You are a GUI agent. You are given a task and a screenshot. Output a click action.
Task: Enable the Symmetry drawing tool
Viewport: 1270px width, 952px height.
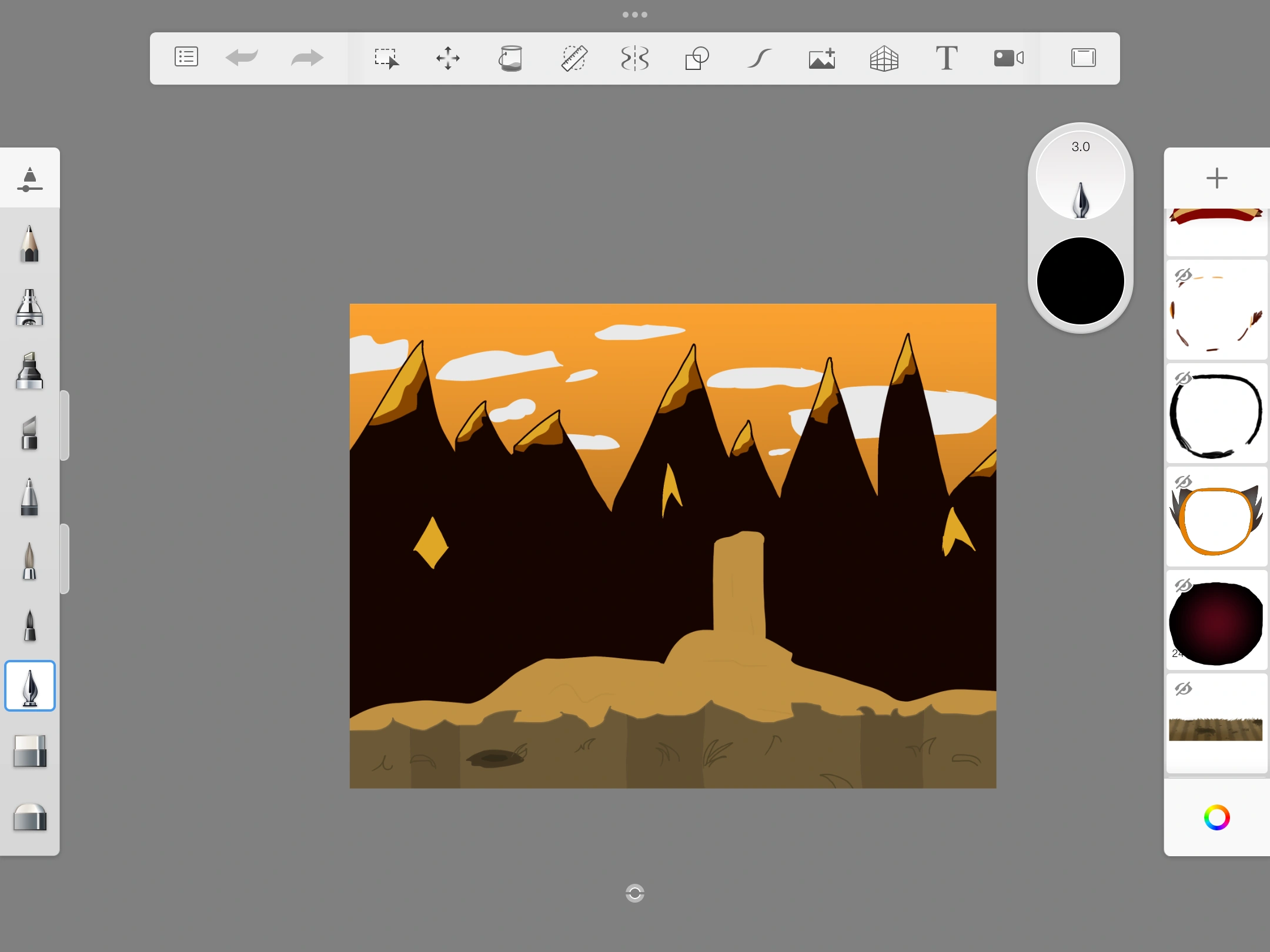point(635,58)
